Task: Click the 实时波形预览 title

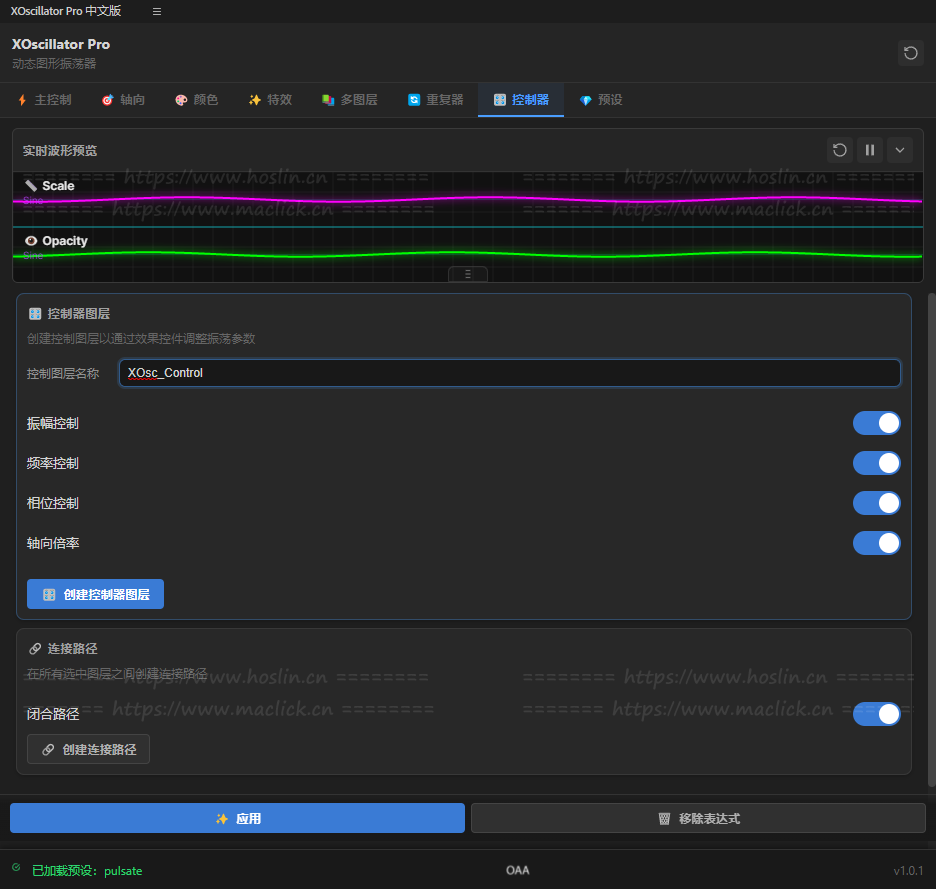Action: click(60, 150)
